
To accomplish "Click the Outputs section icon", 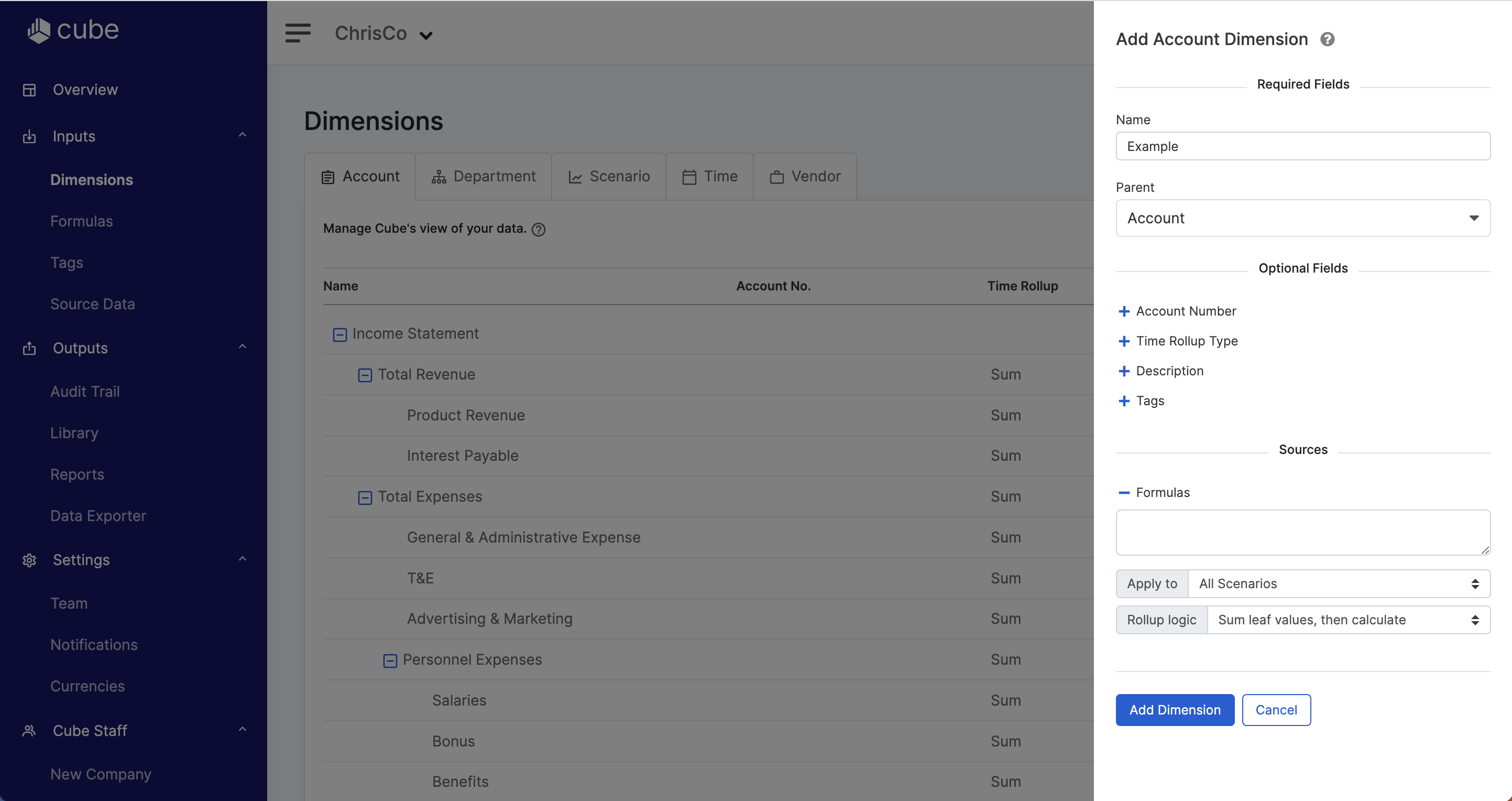I will coord(29,348).
